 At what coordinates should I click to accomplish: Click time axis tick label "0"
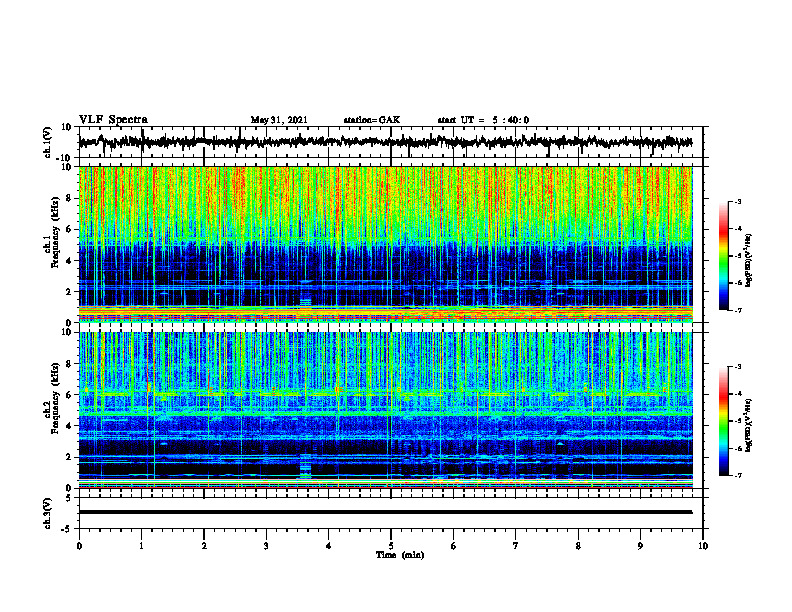(x=79, y=546)
